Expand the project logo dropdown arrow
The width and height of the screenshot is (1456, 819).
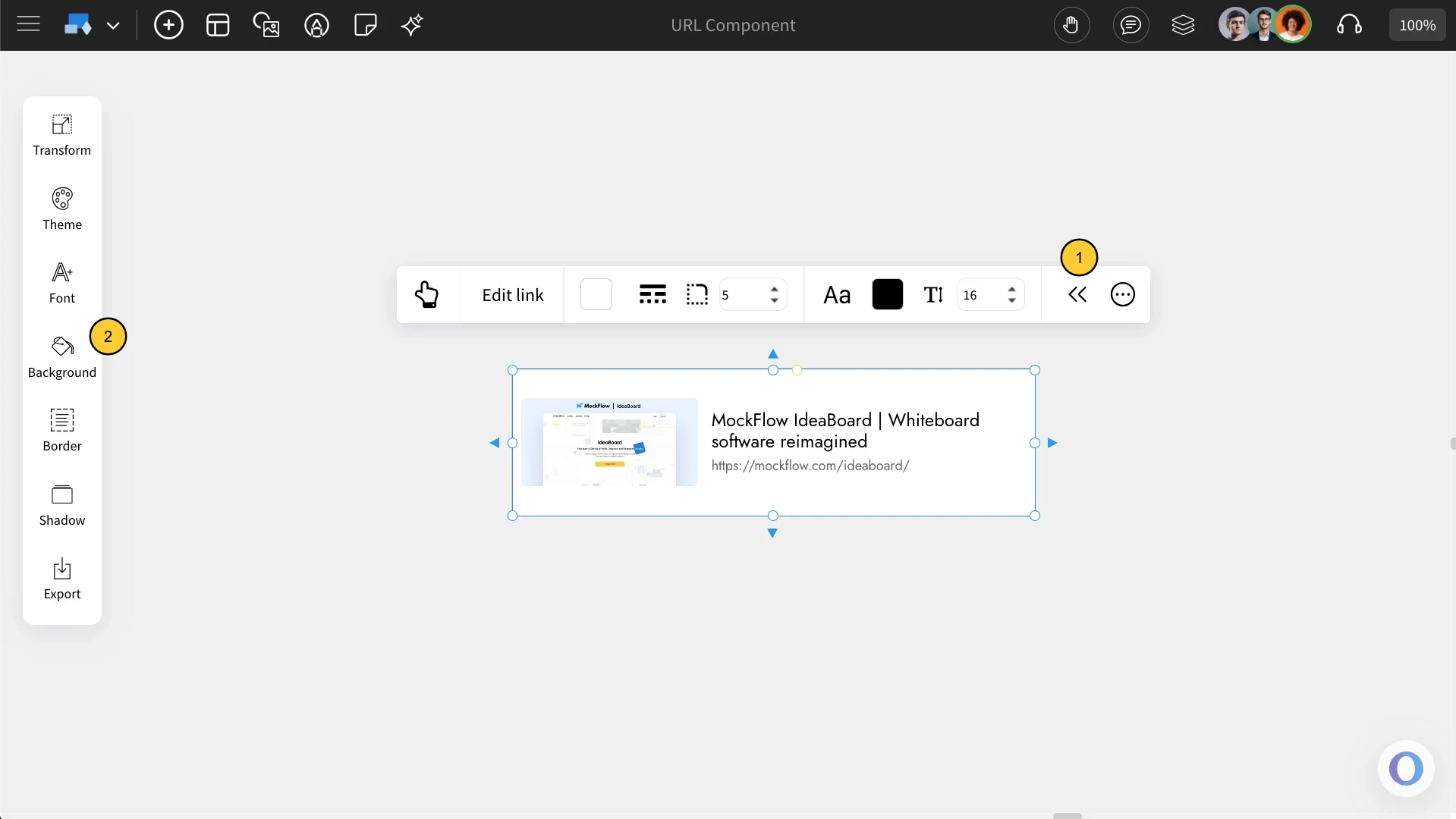(x=113, y=26)
